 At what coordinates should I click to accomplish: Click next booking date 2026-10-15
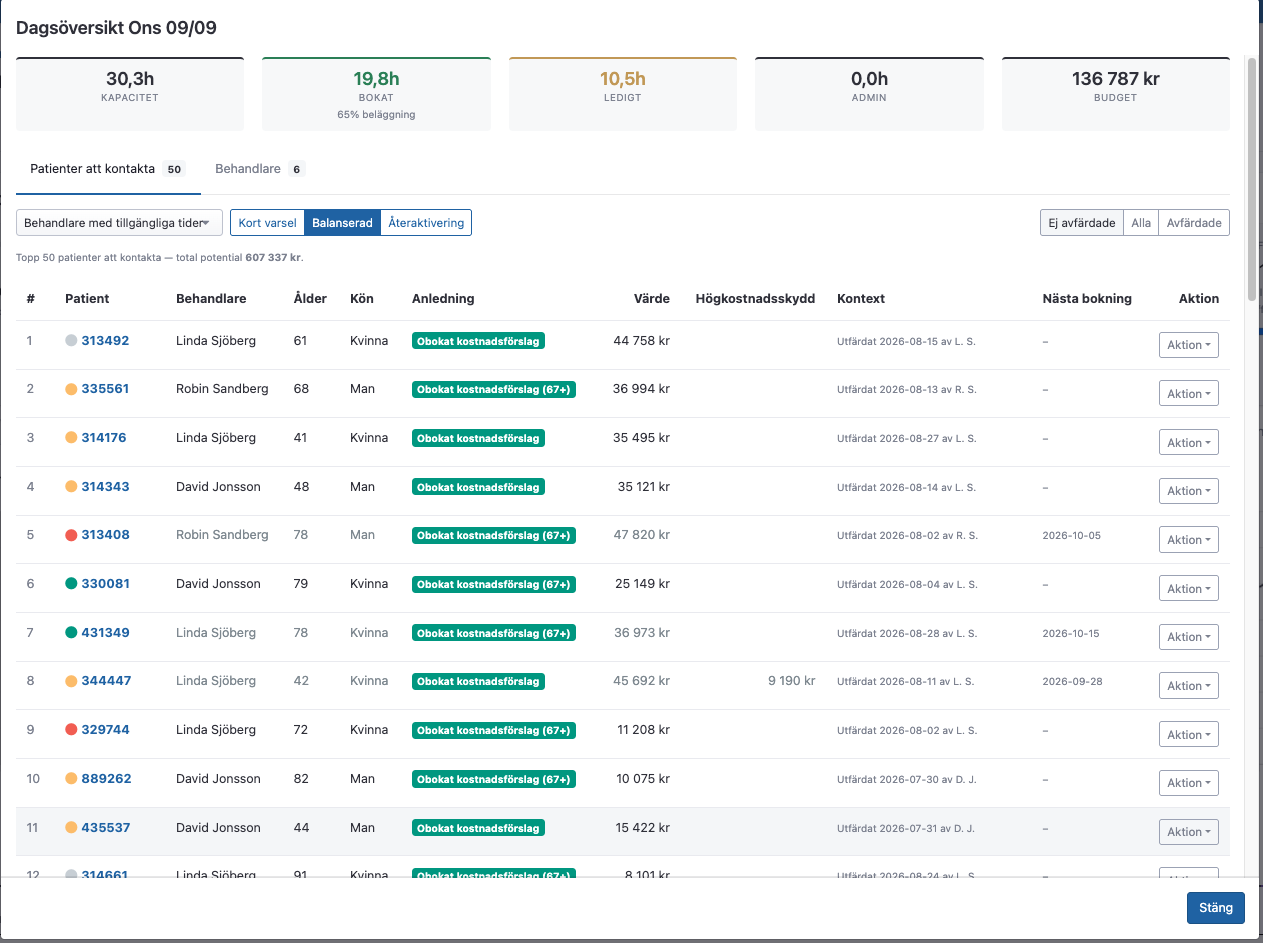click(x=1071, y=633)
